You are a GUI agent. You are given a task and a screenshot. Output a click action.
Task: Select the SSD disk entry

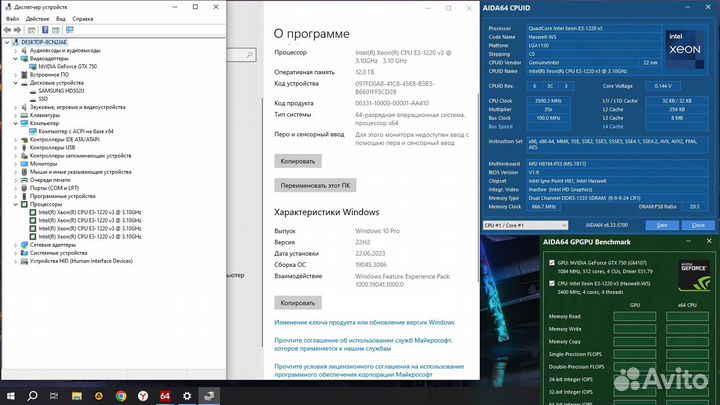coord(43,99)
